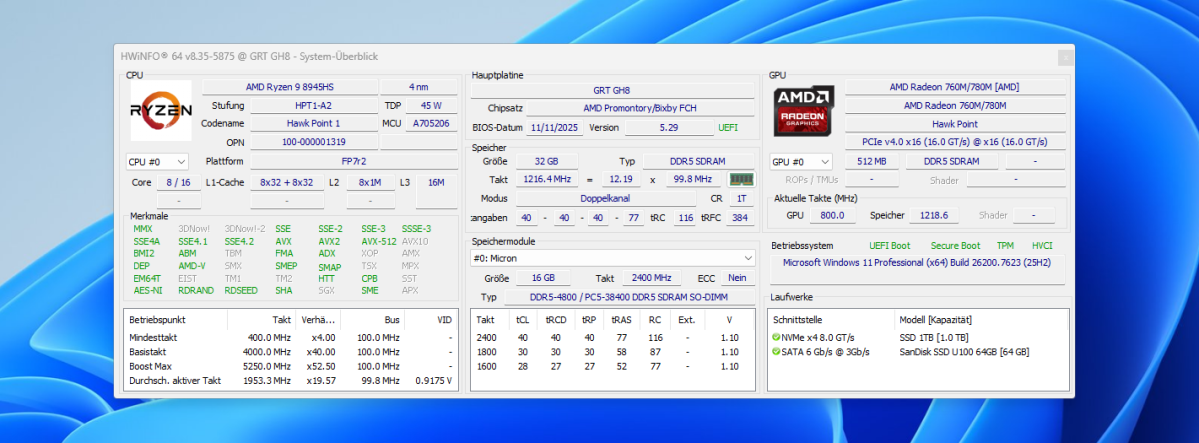The width and height of the screenshot is (1199, 443).
Task: Click the 'Hawk Point 1' codename value
Action: (x=314, y=123)
